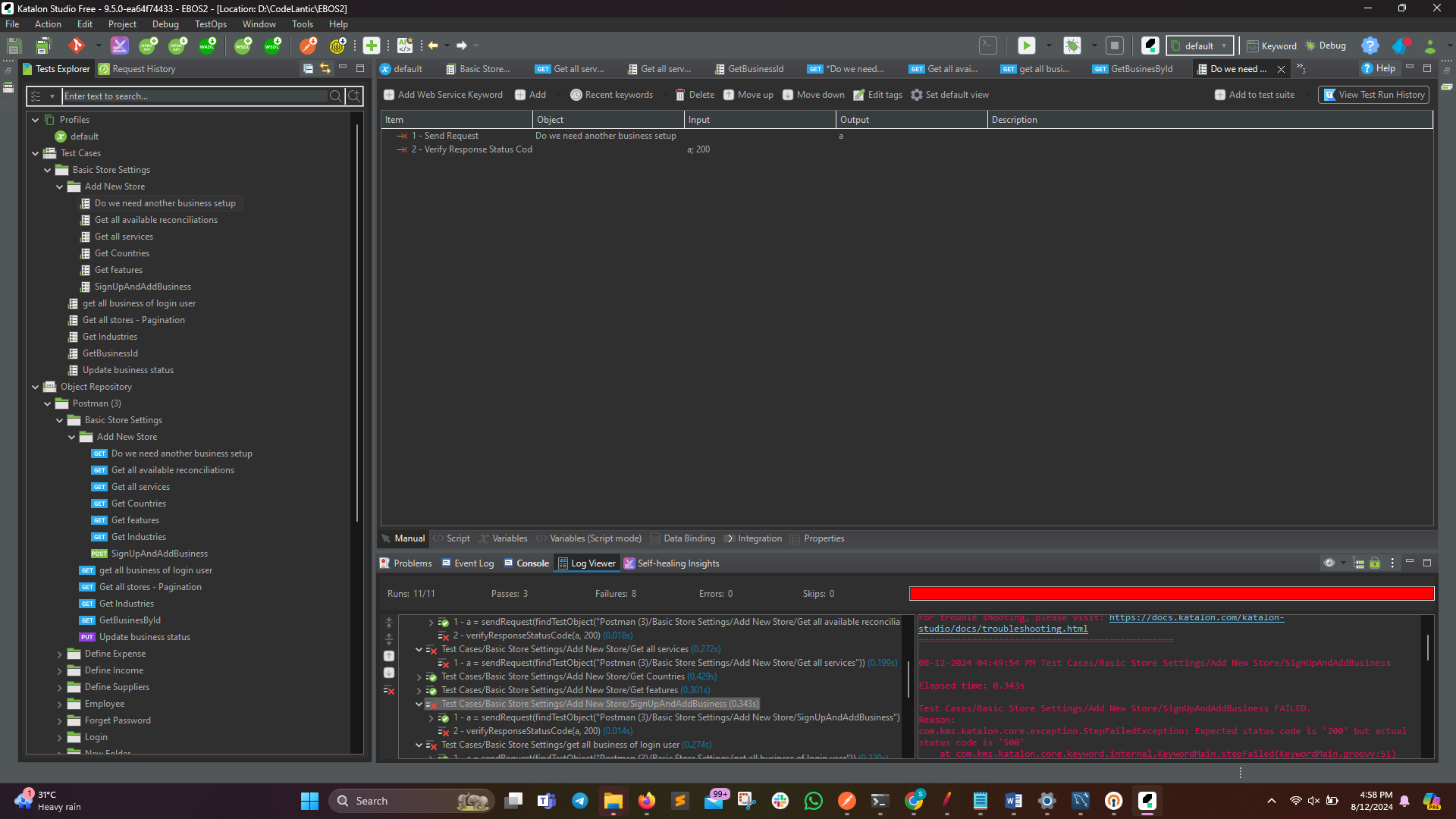1456x819 pixels.
Task: Expand the Employee folder
Action: [x=59, y=704]
